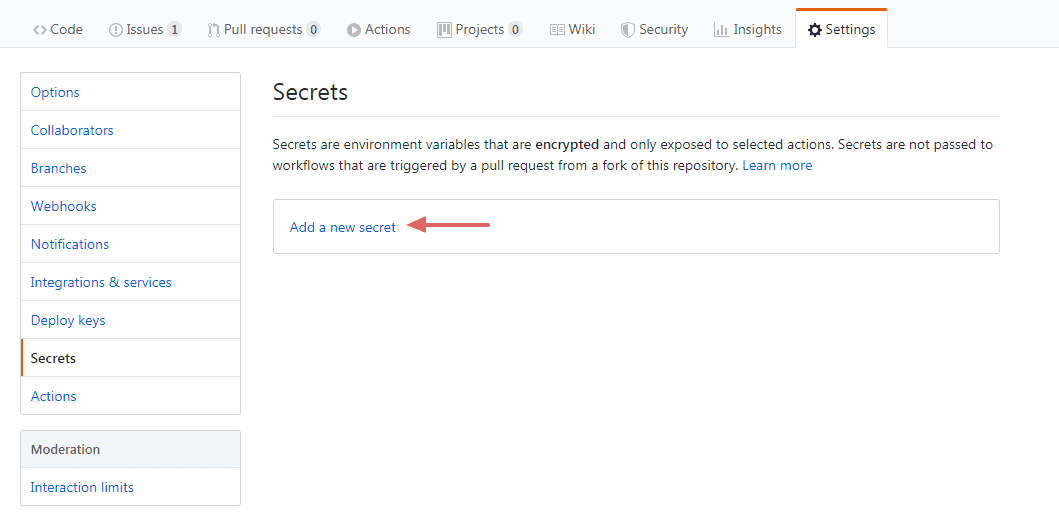Screen dimensions: 1059x529
Task: Click the Settings gear icon
Action: click(x=815, y=30)
